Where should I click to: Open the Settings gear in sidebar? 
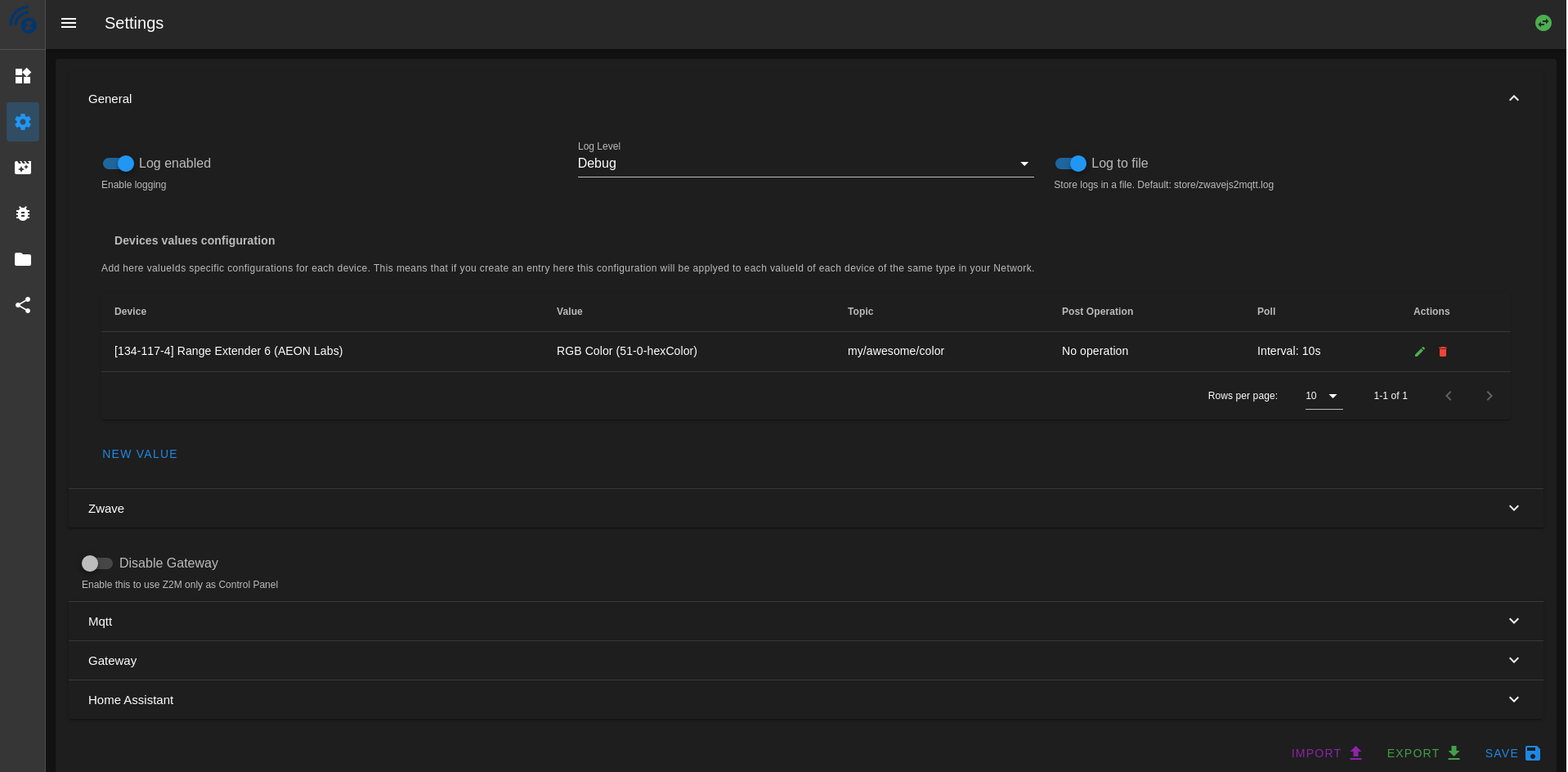tap(23, 122)
